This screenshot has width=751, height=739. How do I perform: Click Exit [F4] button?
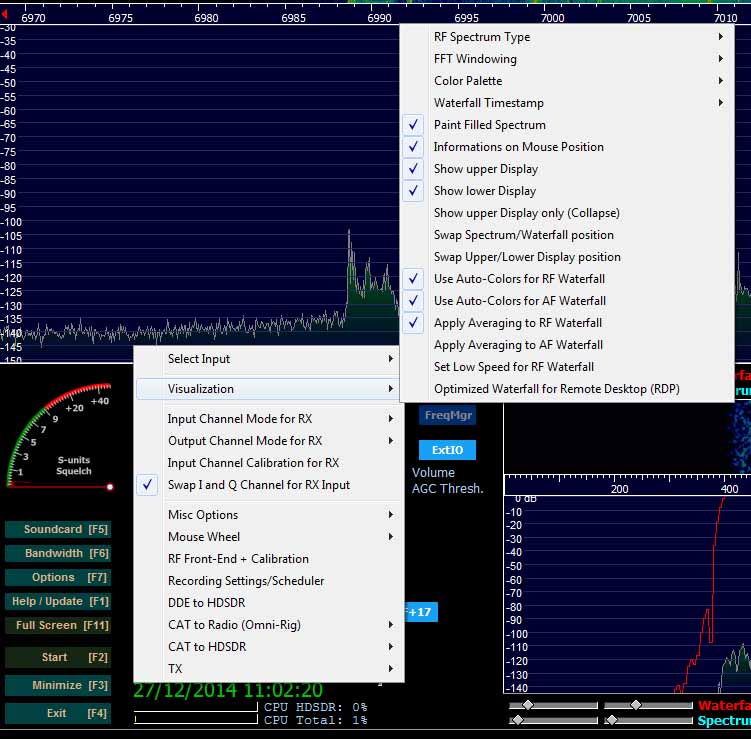click(58, 713)
